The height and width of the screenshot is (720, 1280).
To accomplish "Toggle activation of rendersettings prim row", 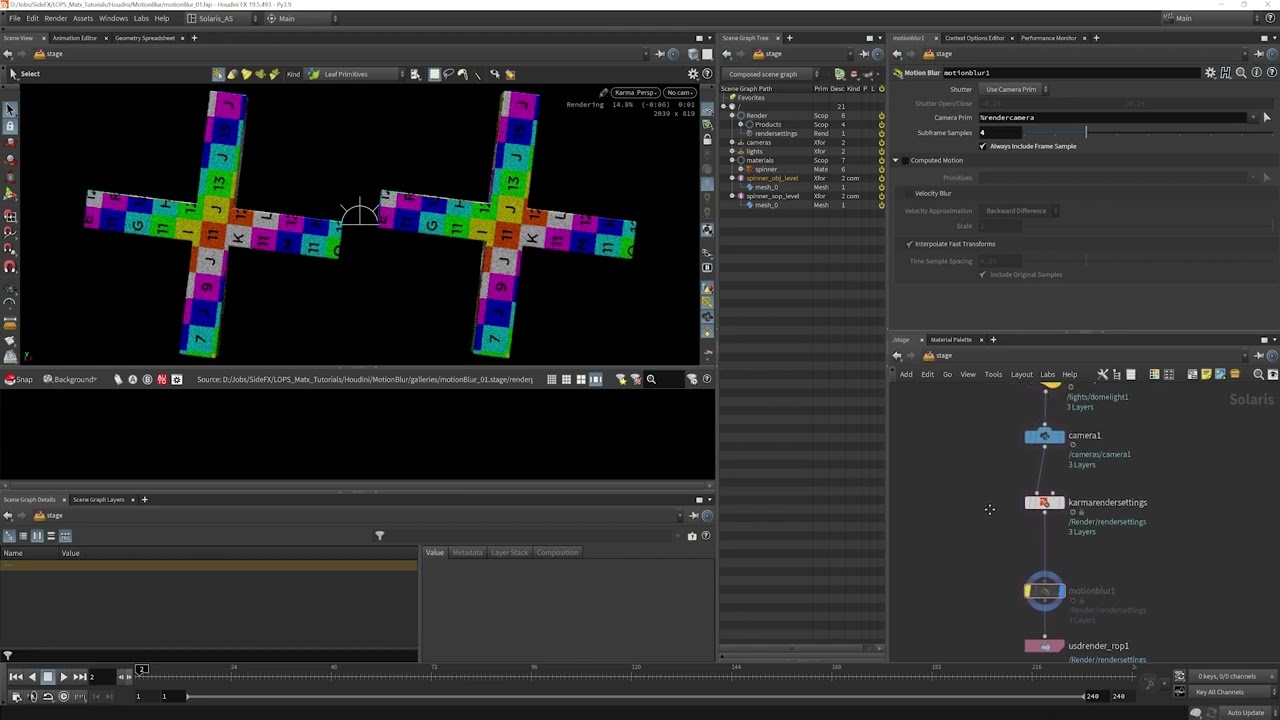I will point(881,134).
